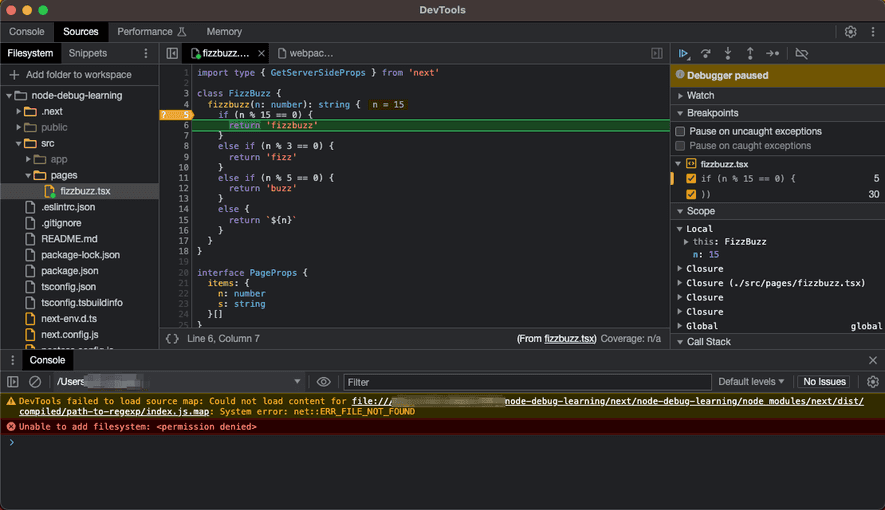Resume script execution in debugger
The width and height of the screenshot is (885, 510).
(x=684, y=53)
